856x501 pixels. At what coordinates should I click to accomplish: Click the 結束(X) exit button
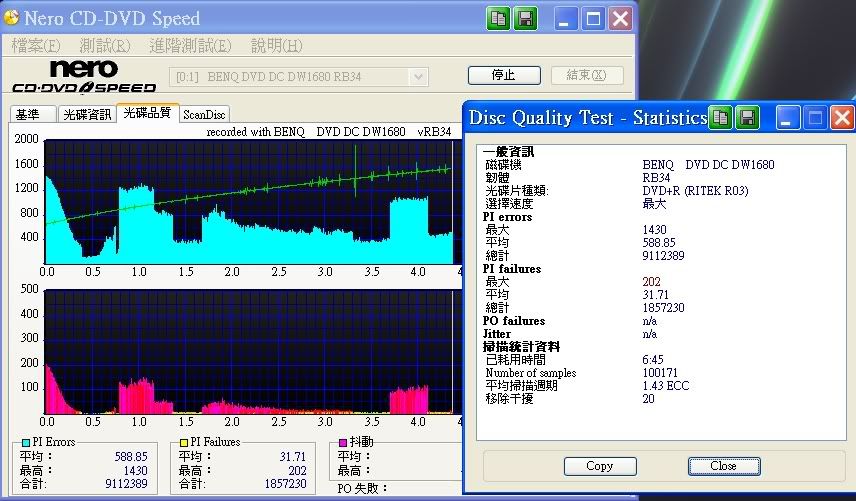[x=587, y=75]
